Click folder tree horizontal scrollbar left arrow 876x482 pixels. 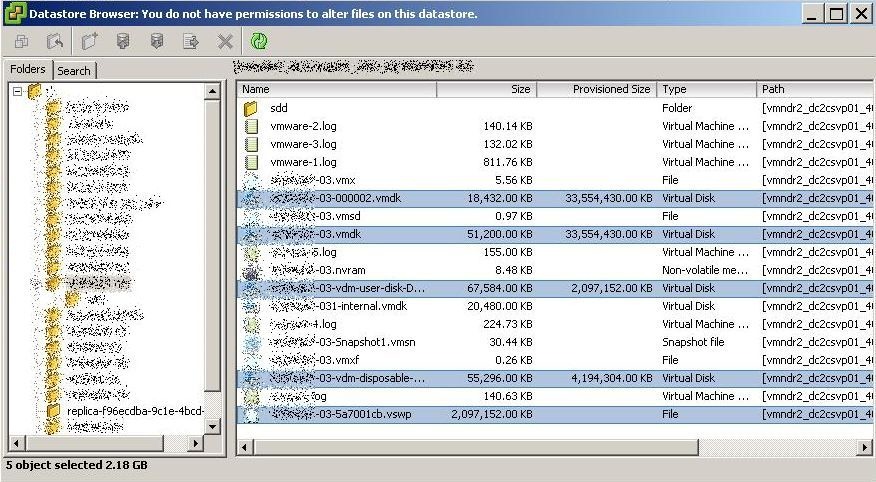click(x=16, y=443)
